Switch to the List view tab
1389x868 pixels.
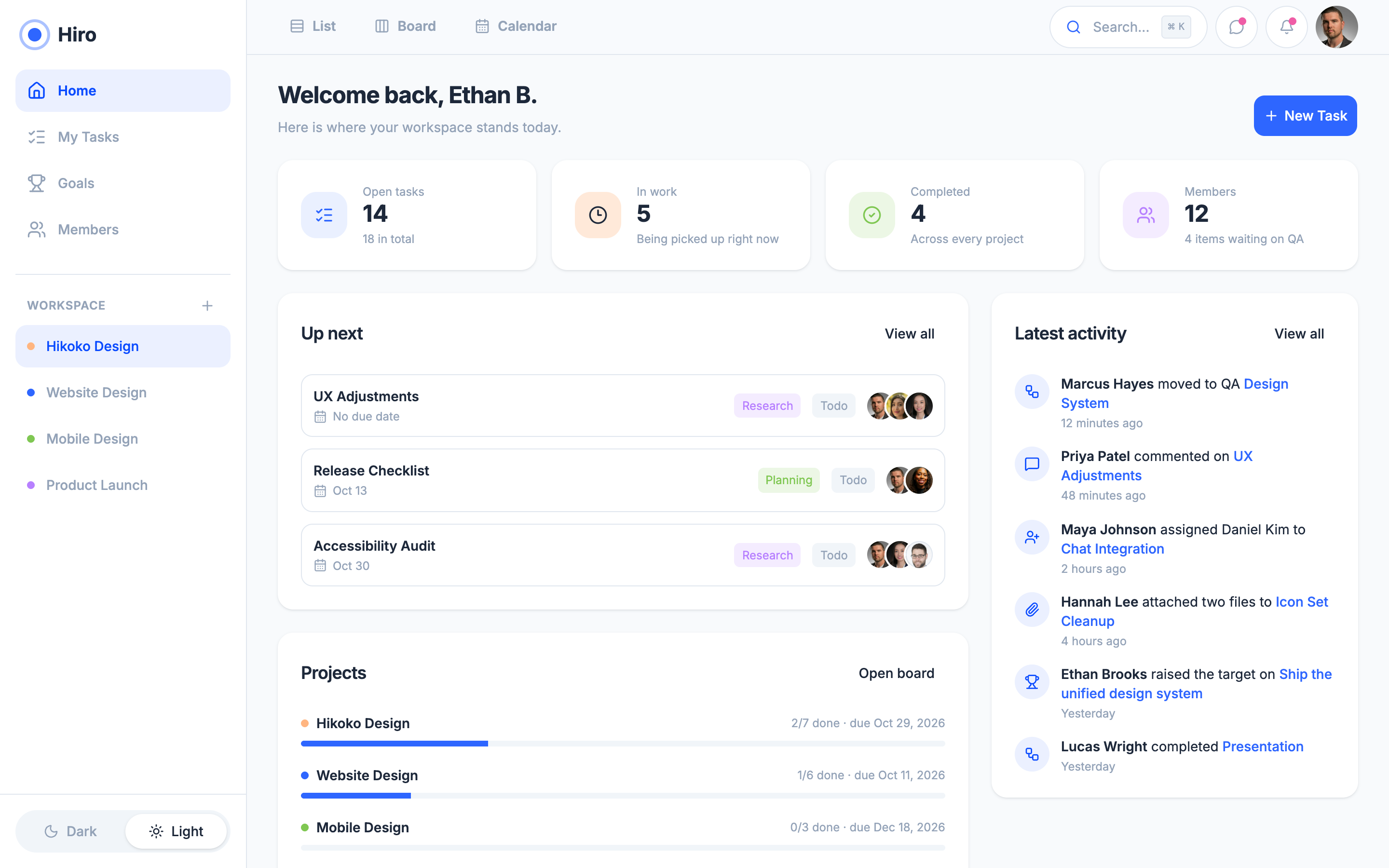313,27
